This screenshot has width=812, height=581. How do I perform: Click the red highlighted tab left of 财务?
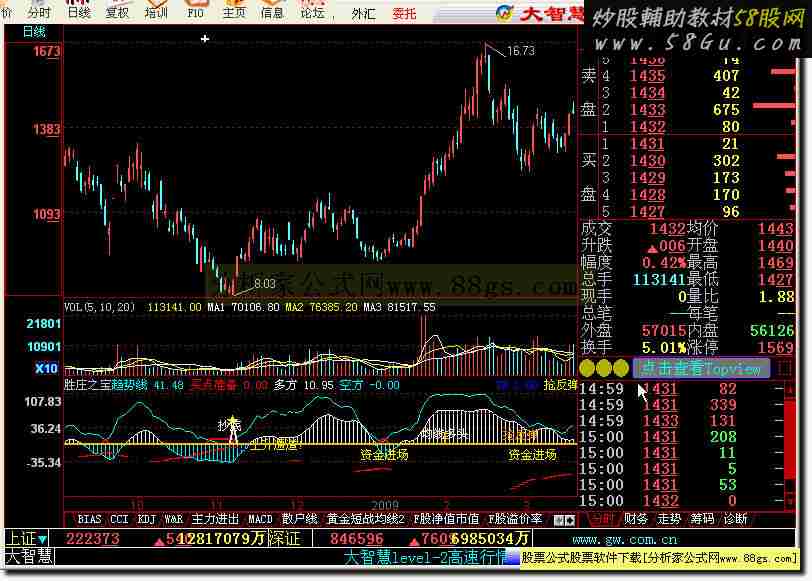click(601, 519)
